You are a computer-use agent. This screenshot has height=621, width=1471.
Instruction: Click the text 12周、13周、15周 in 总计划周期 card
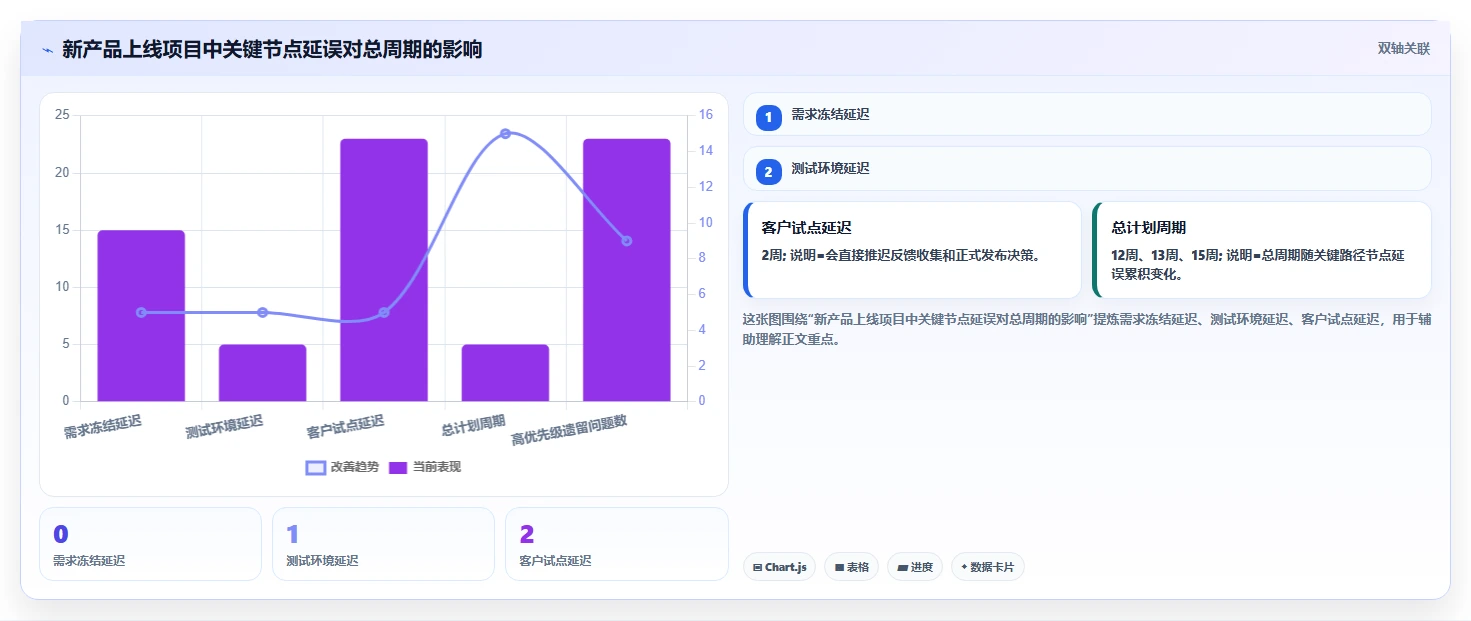1165,255
